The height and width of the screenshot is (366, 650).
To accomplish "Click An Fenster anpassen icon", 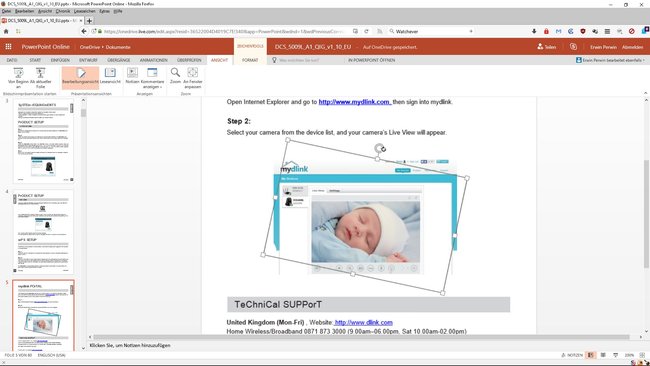I will click(193, 78).
